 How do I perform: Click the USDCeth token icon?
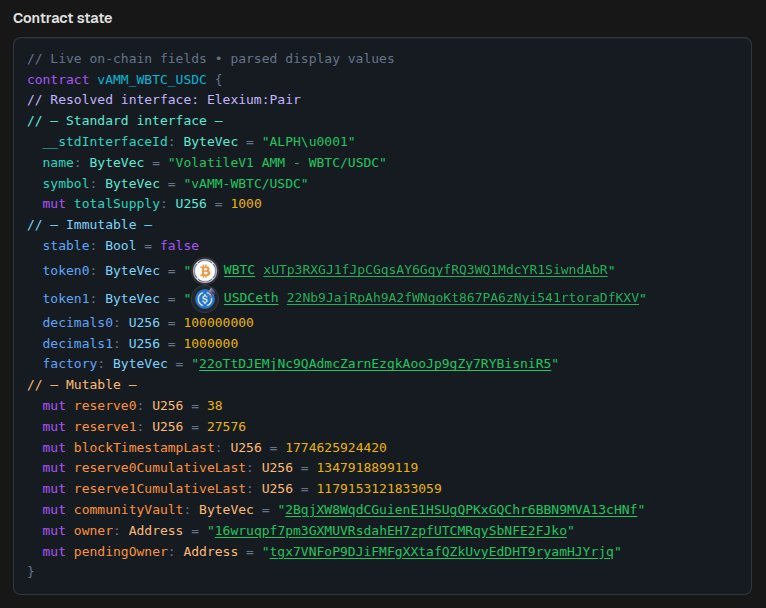tap(205, 298)
